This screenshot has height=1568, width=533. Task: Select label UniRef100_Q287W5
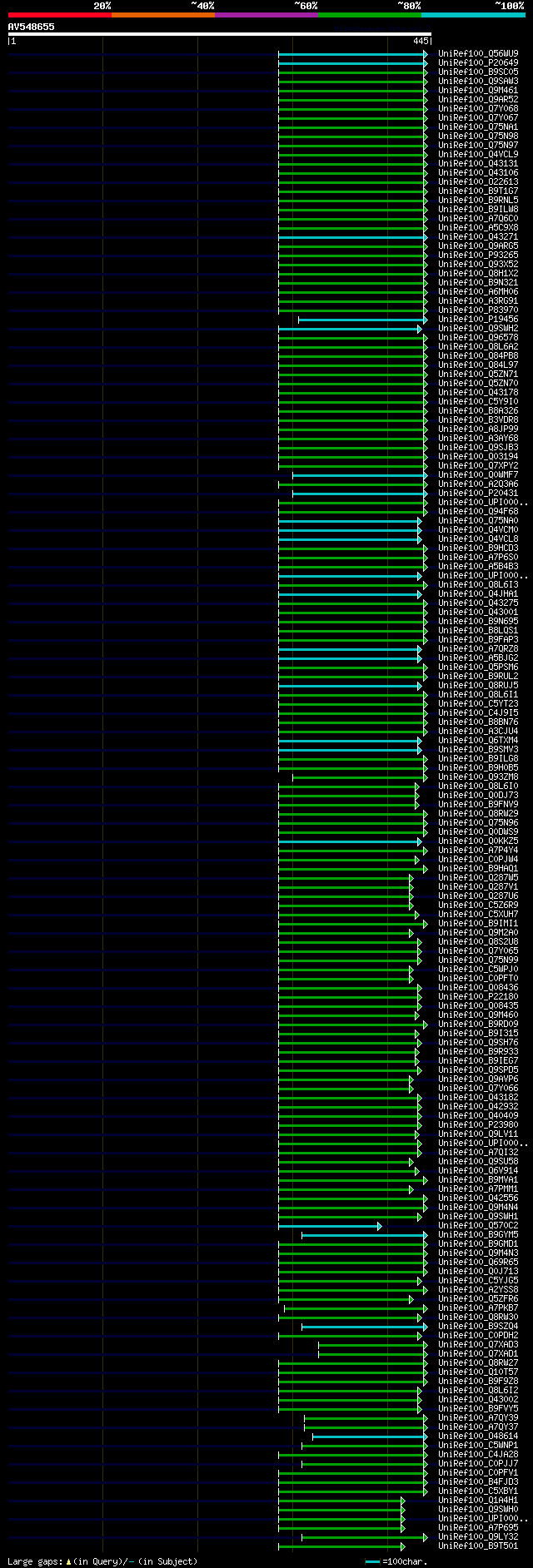(478, 877)
